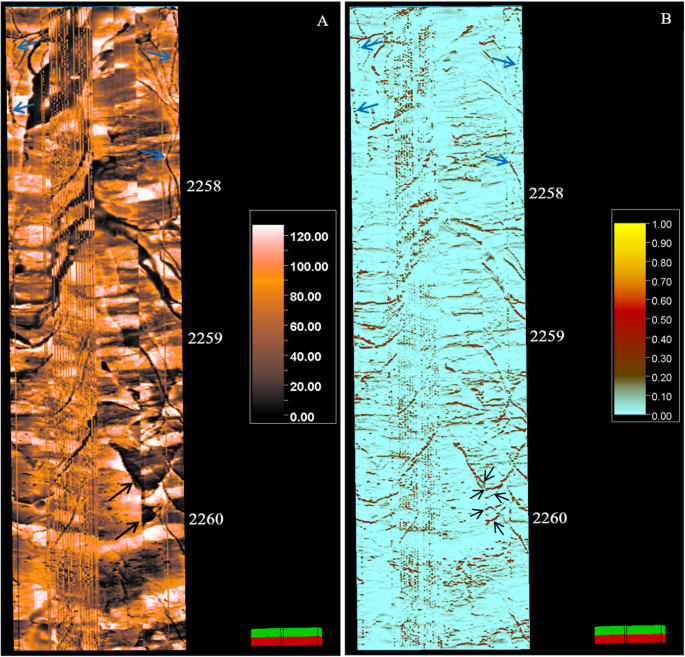Select depth label 2259 in panel B
Screen dimensions: 685x657
click(x=547, y=336)
